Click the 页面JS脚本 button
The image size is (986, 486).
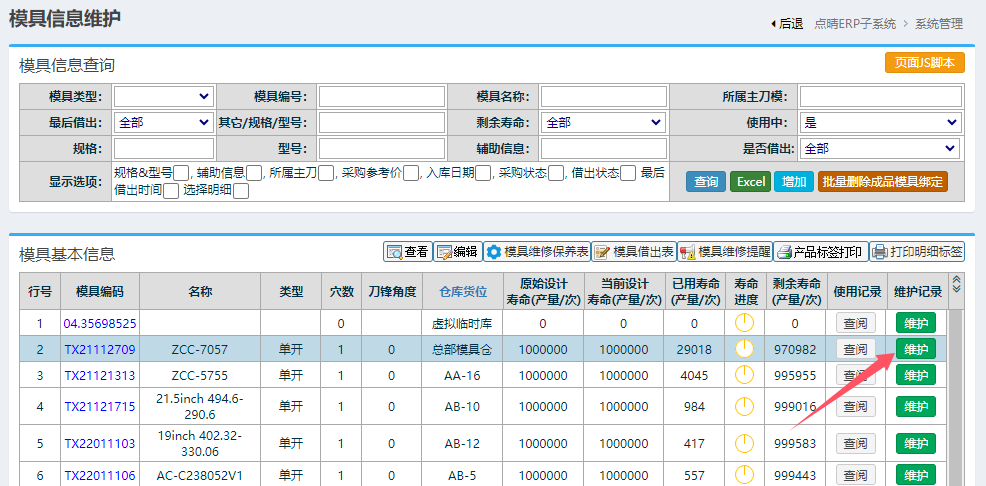(x=924, y=62)
